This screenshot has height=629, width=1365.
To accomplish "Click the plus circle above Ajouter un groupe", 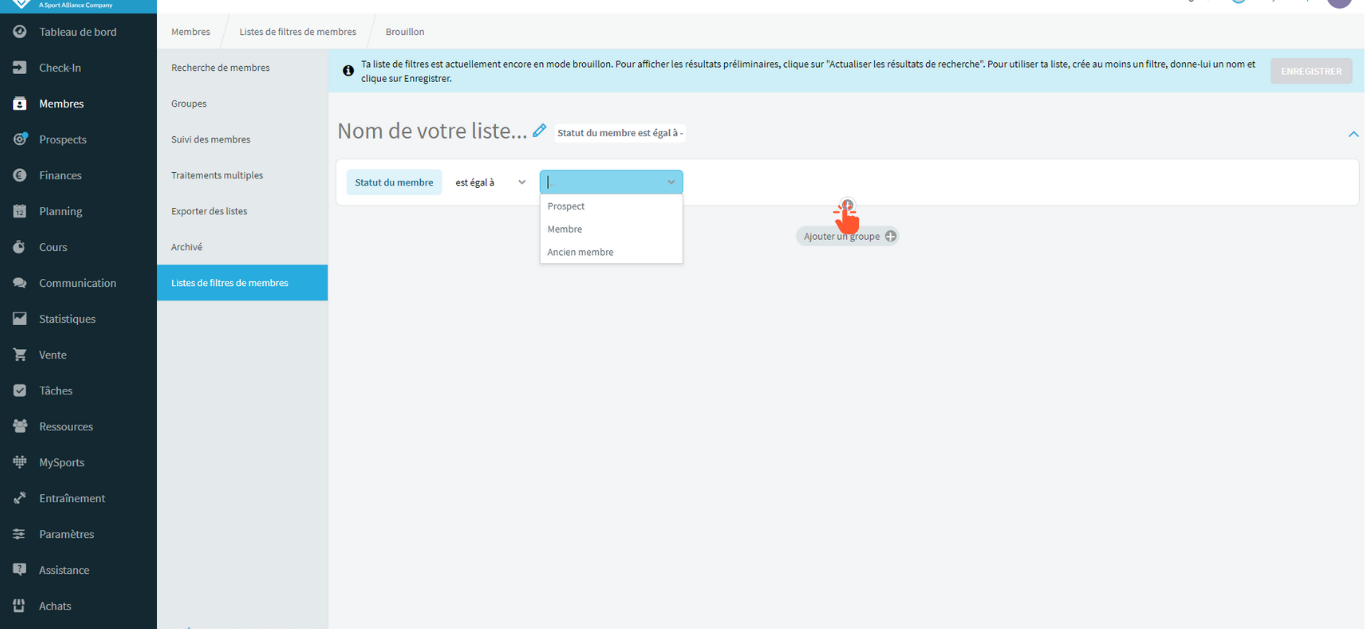I will tap(847, 206).
